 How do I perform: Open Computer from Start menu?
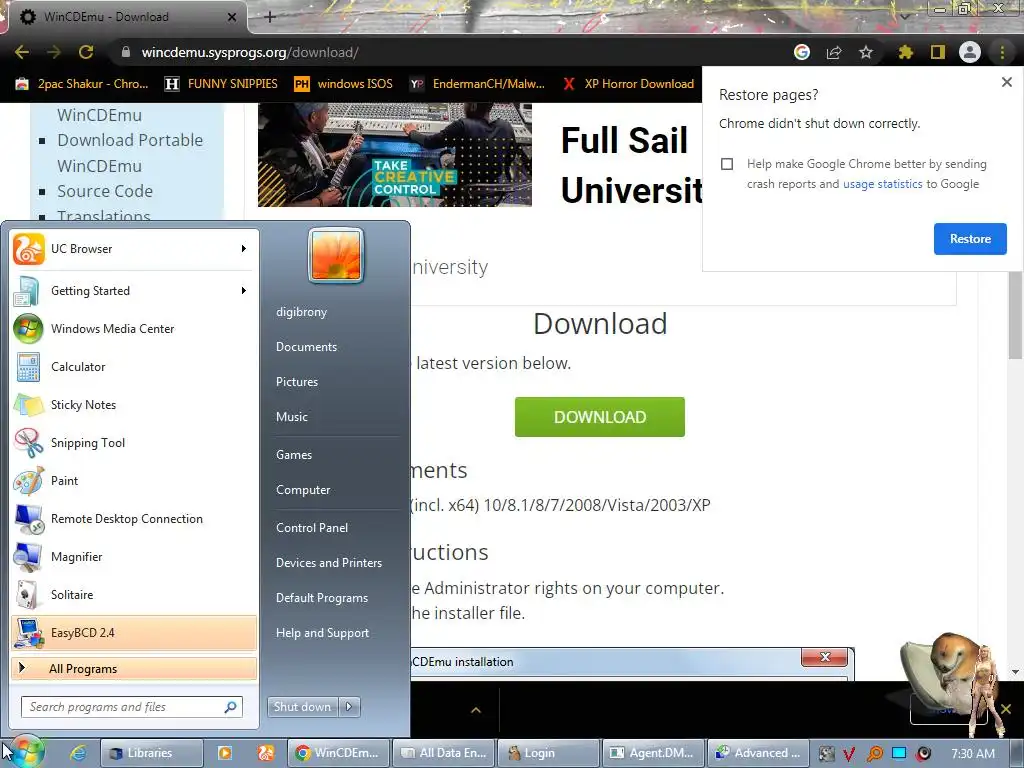coord(303,490)
